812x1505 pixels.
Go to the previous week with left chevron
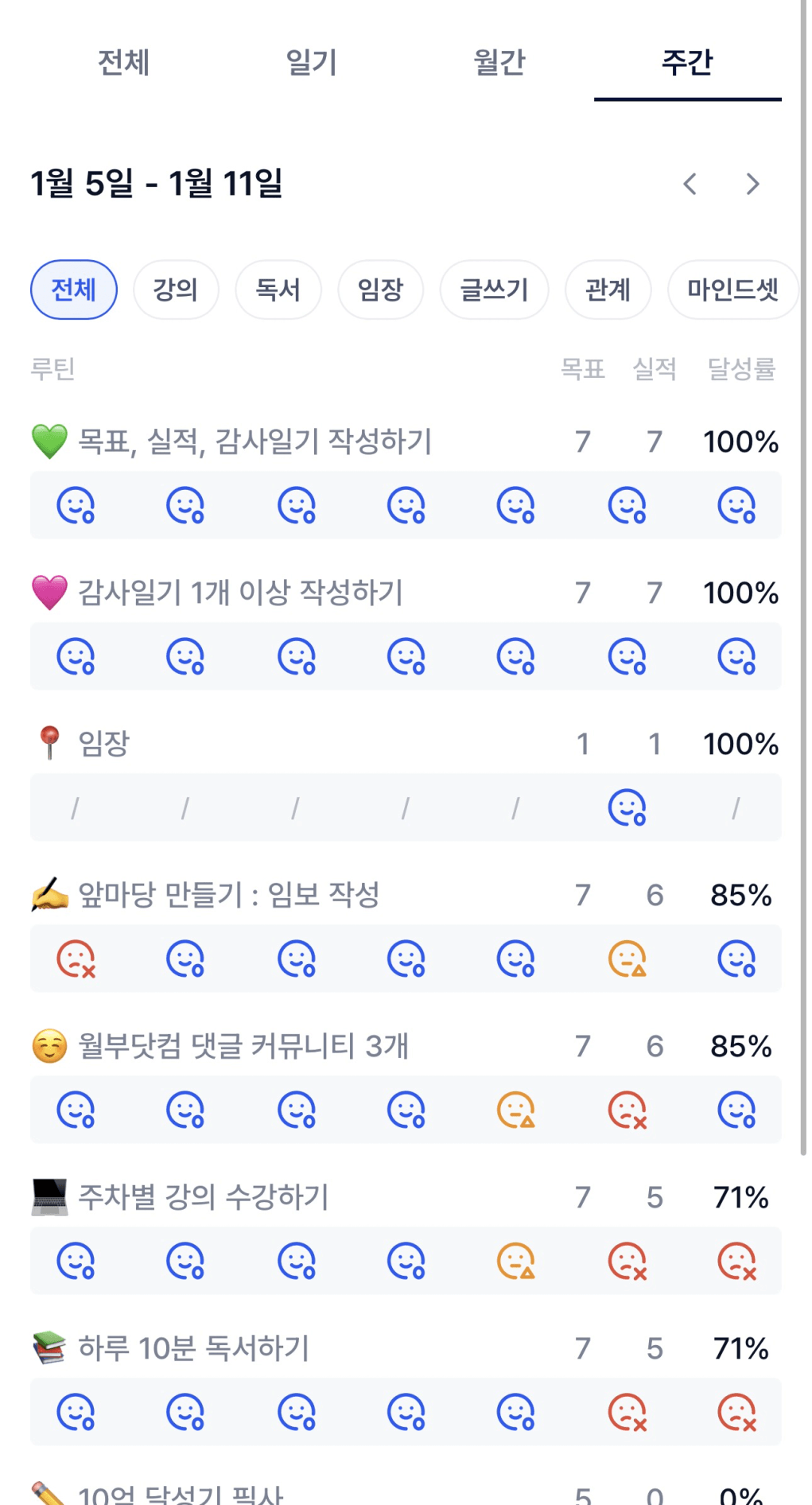(x=690, y=185)
